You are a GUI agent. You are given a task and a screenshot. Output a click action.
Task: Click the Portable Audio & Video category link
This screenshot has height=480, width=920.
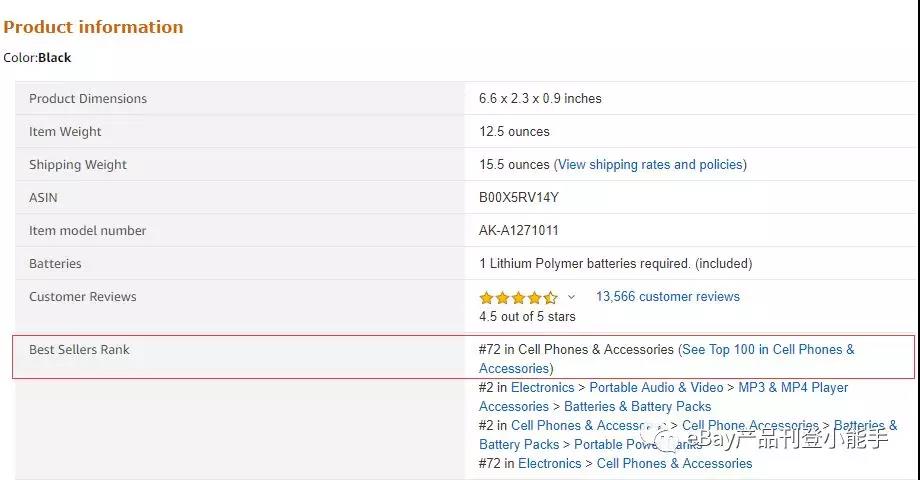click(x=656, y=387)
